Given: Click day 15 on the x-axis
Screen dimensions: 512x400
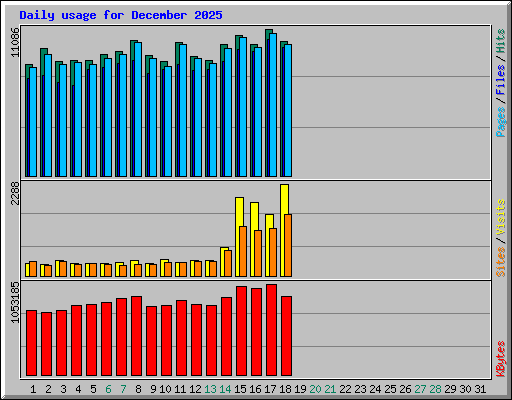Looking at the screenshot, I should coord(240,389).
